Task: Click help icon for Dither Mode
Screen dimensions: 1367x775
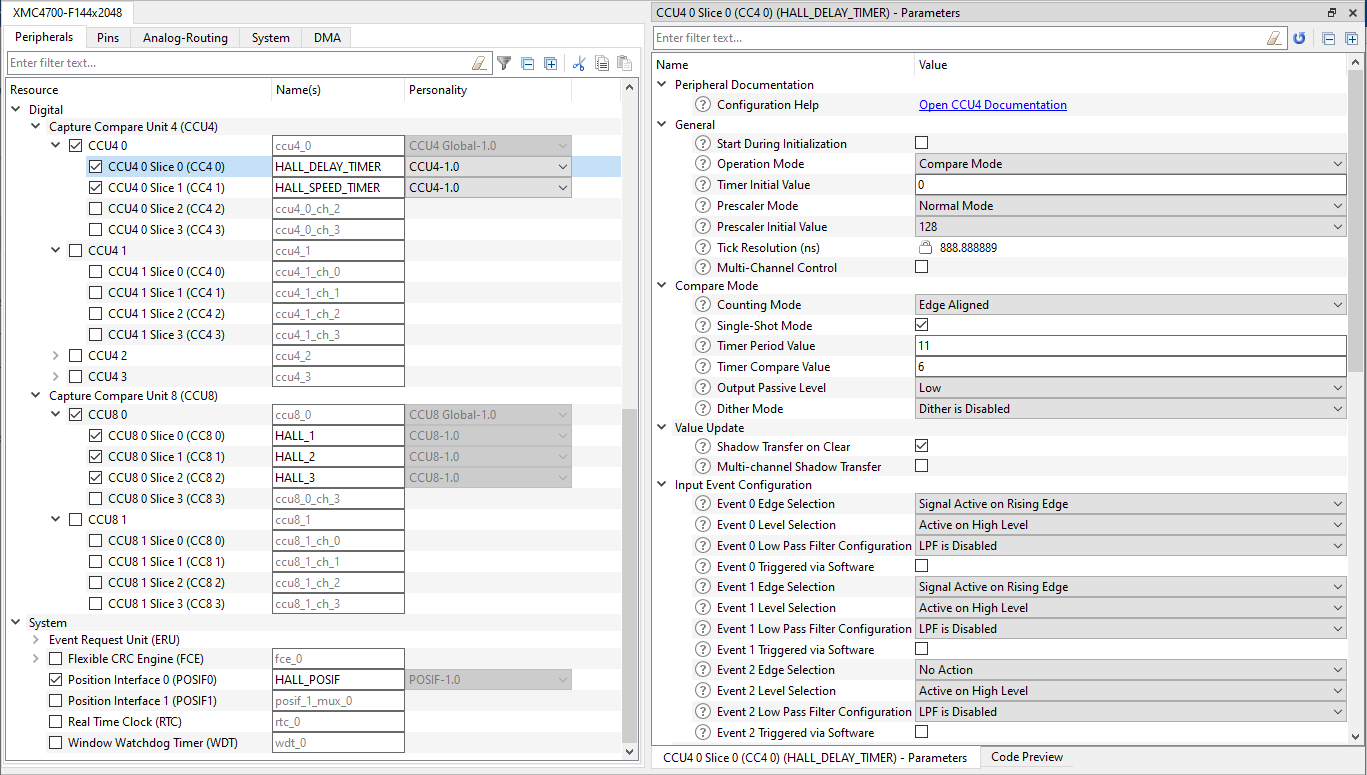Action: pyautogui.click(x=703, y=409)
